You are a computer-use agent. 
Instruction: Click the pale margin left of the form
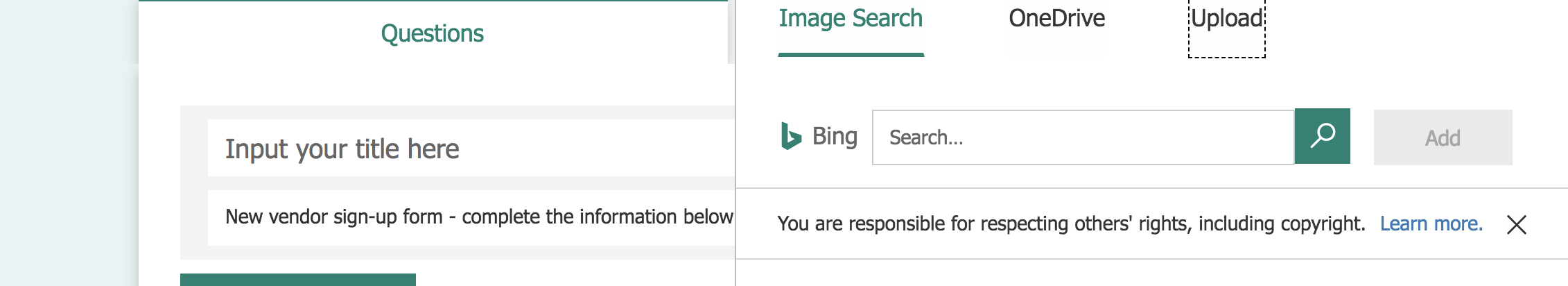click(x=68, y=174)
